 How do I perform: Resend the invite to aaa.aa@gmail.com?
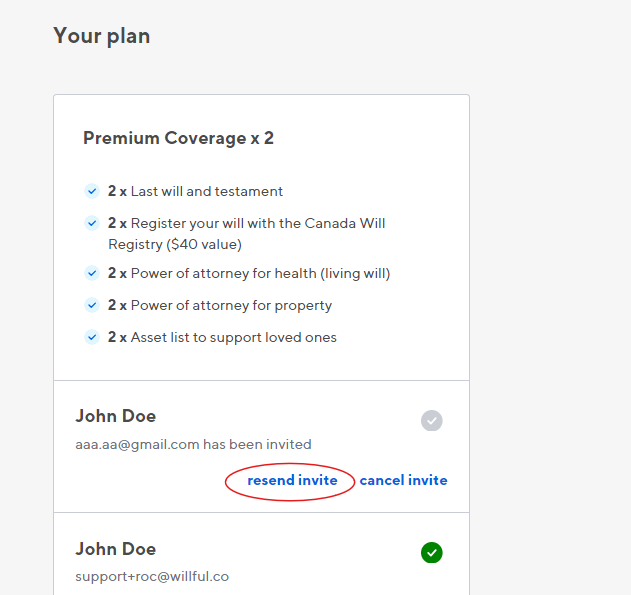[x=292, y=480]
